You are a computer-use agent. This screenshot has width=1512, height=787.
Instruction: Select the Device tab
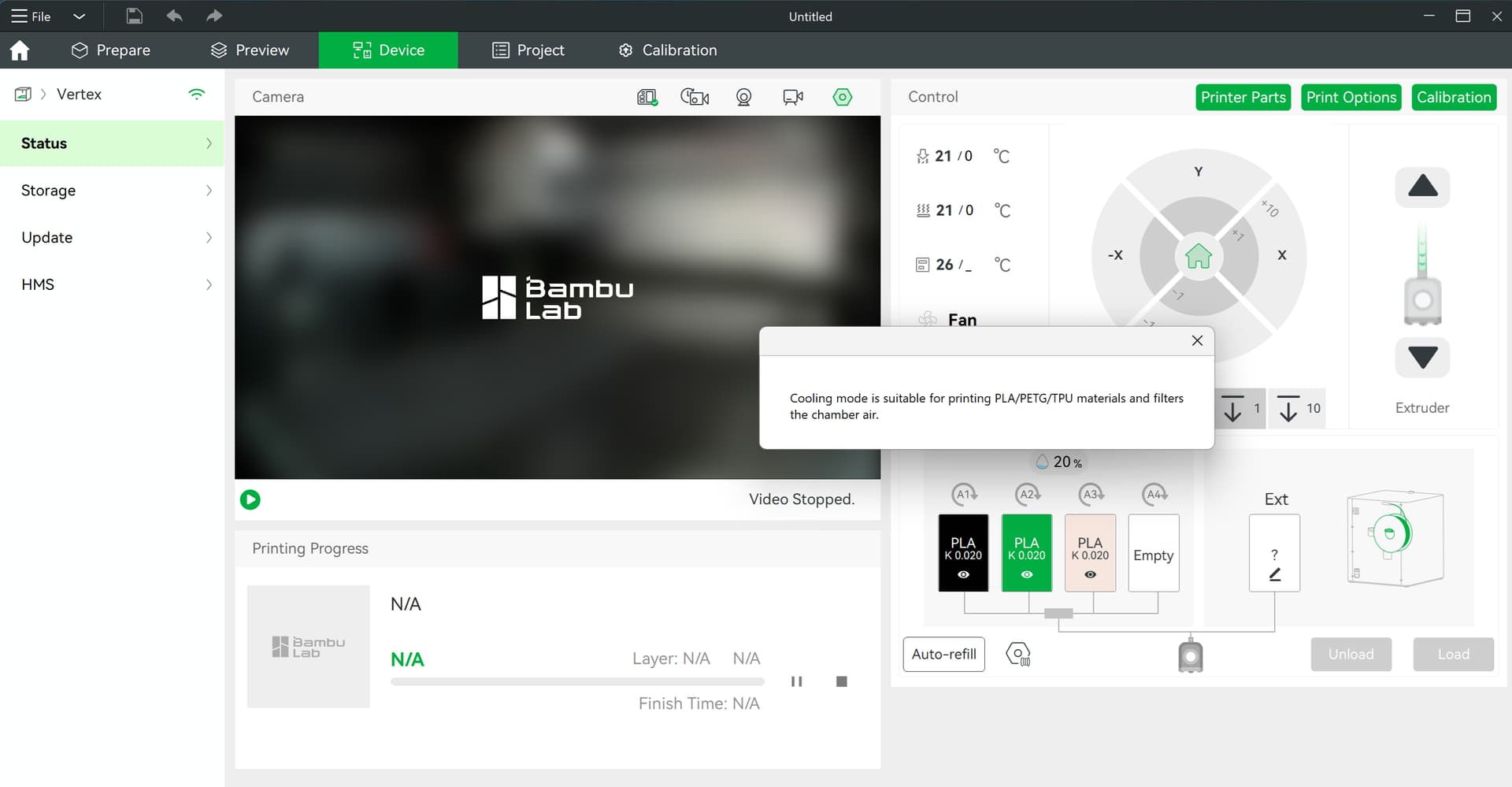(x=388, y=50)
